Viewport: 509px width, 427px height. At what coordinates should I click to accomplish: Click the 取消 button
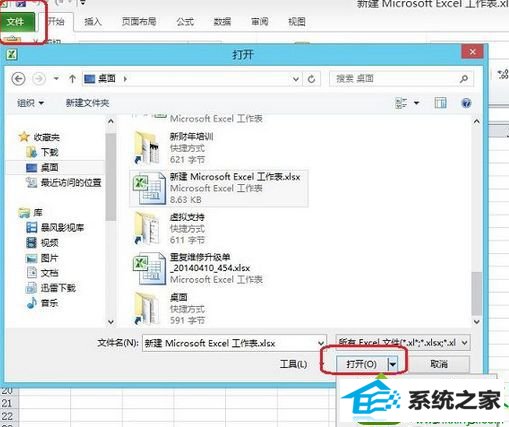[439, 364]
